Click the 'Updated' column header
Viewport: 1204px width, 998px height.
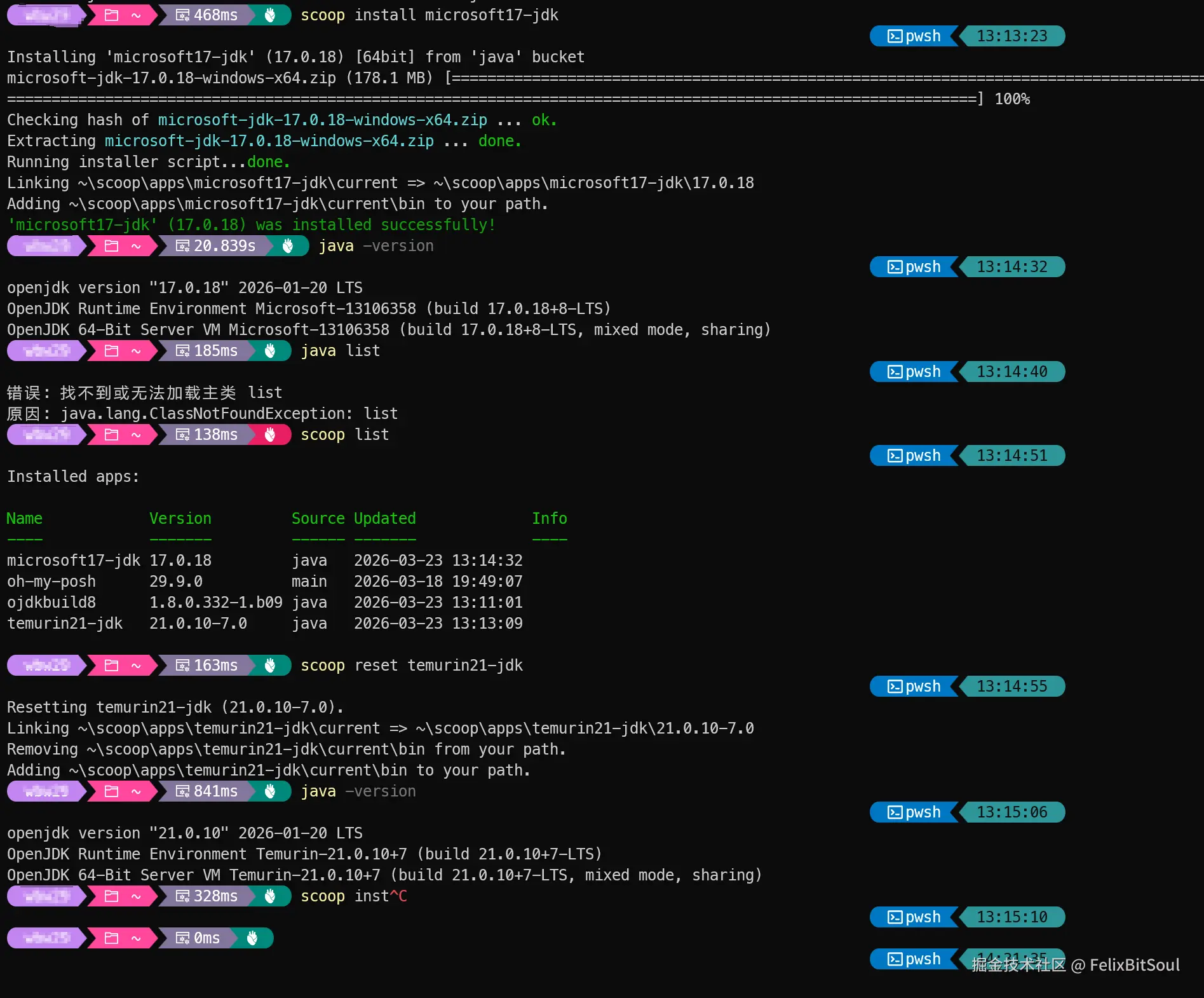tap(385, 519)
